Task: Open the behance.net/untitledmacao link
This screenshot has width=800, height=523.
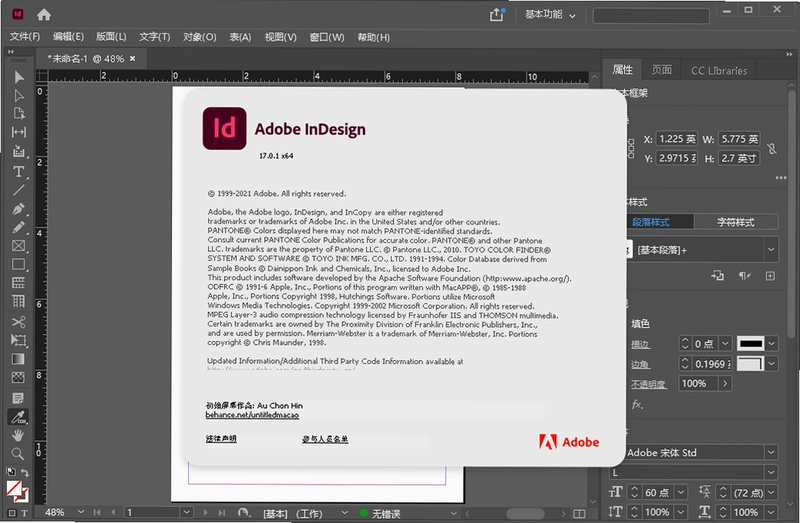Action: click(x=252, y=415)
